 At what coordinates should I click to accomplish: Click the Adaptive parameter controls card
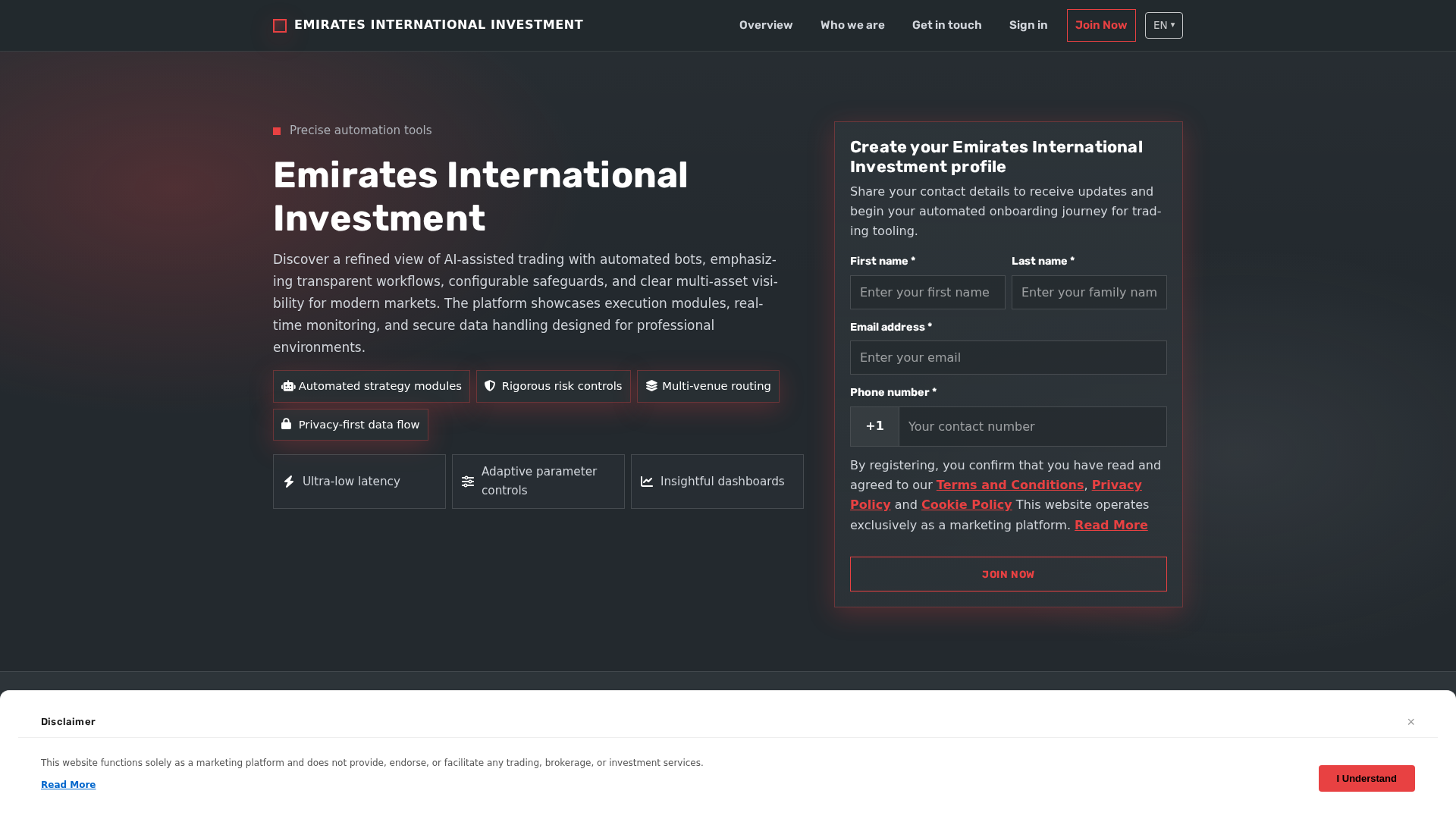pyautogui.click(x=538, y=482)
